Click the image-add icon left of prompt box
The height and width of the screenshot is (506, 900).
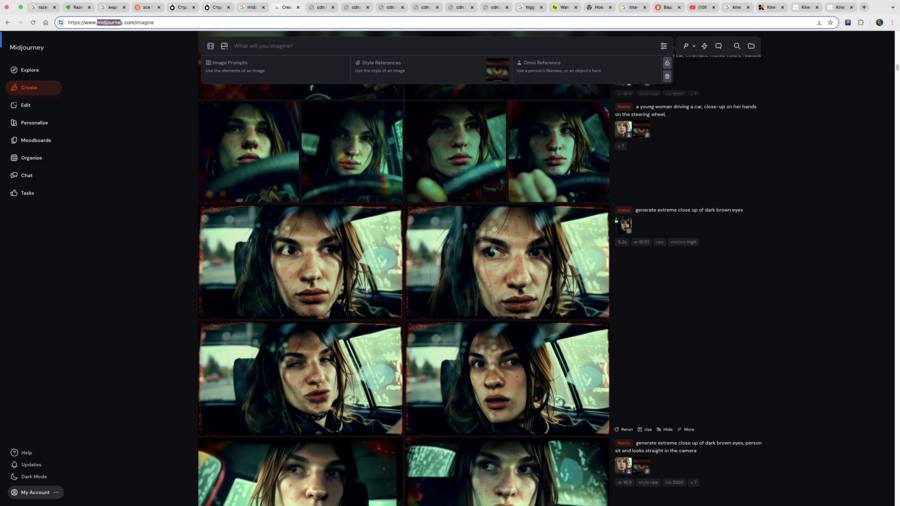(224, 46)
